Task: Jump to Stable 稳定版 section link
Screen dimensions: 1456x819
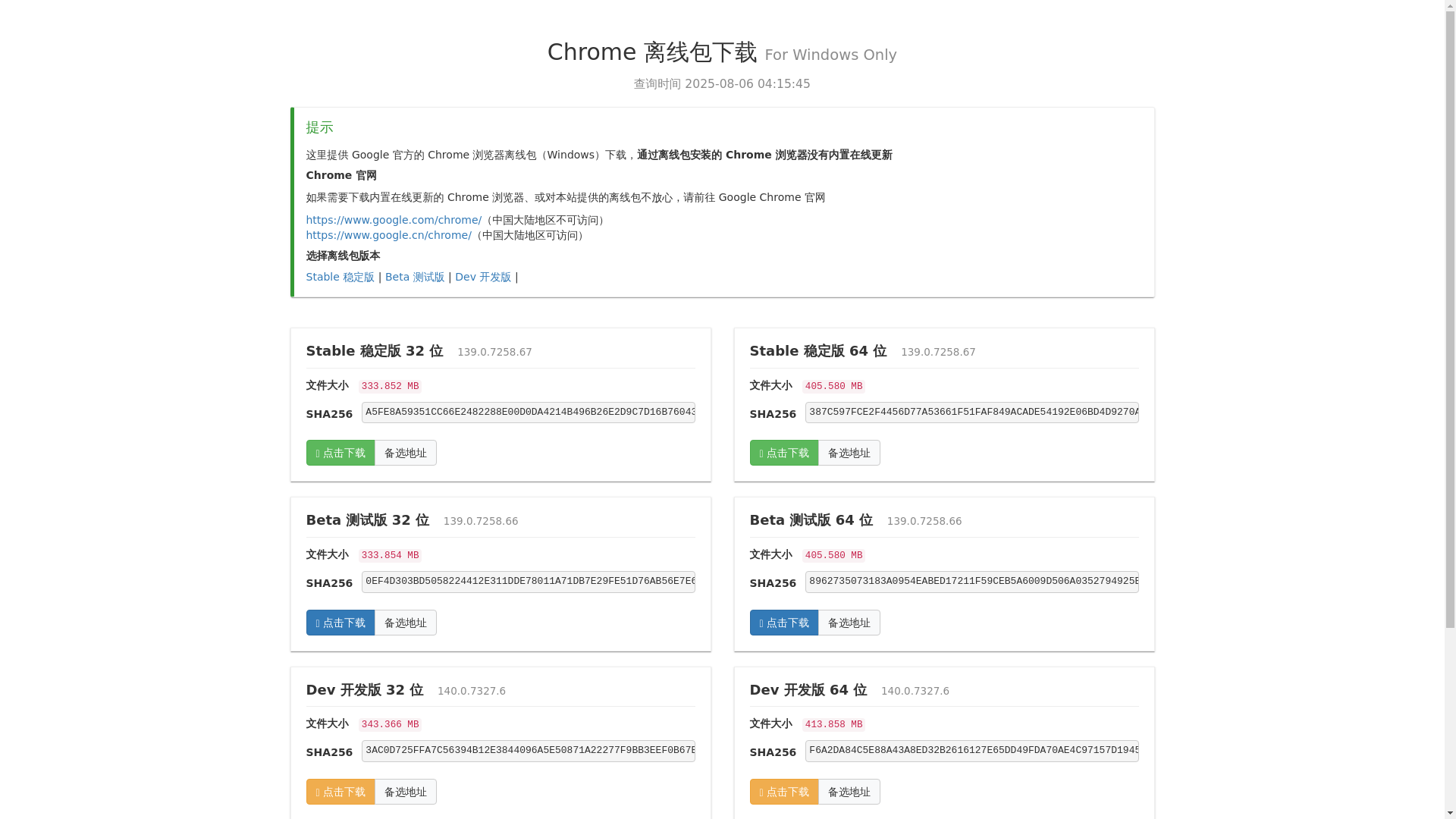Action: (x=340, y=277)
